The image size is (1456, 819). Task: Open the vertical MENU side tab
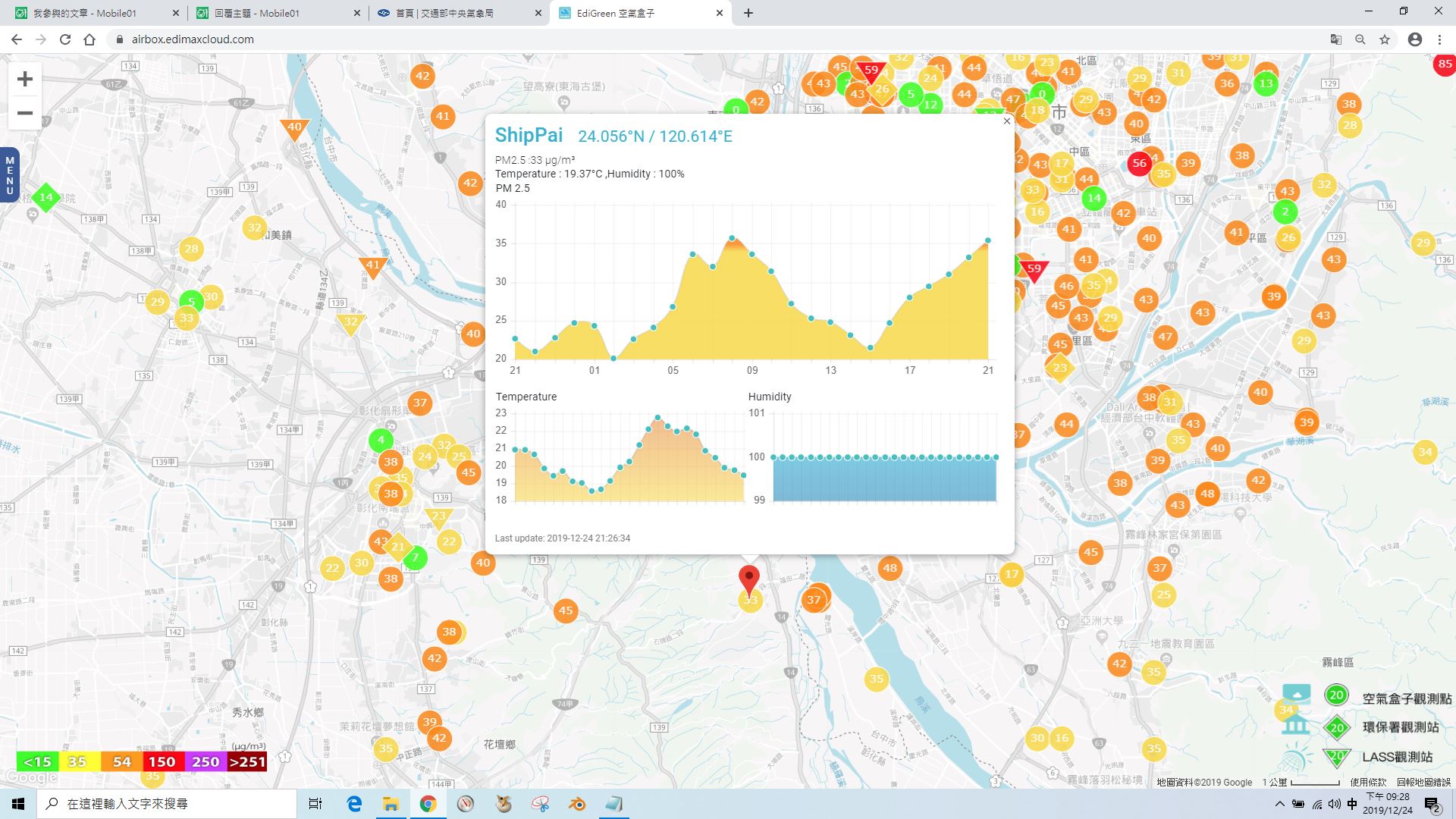coord(10,175)
